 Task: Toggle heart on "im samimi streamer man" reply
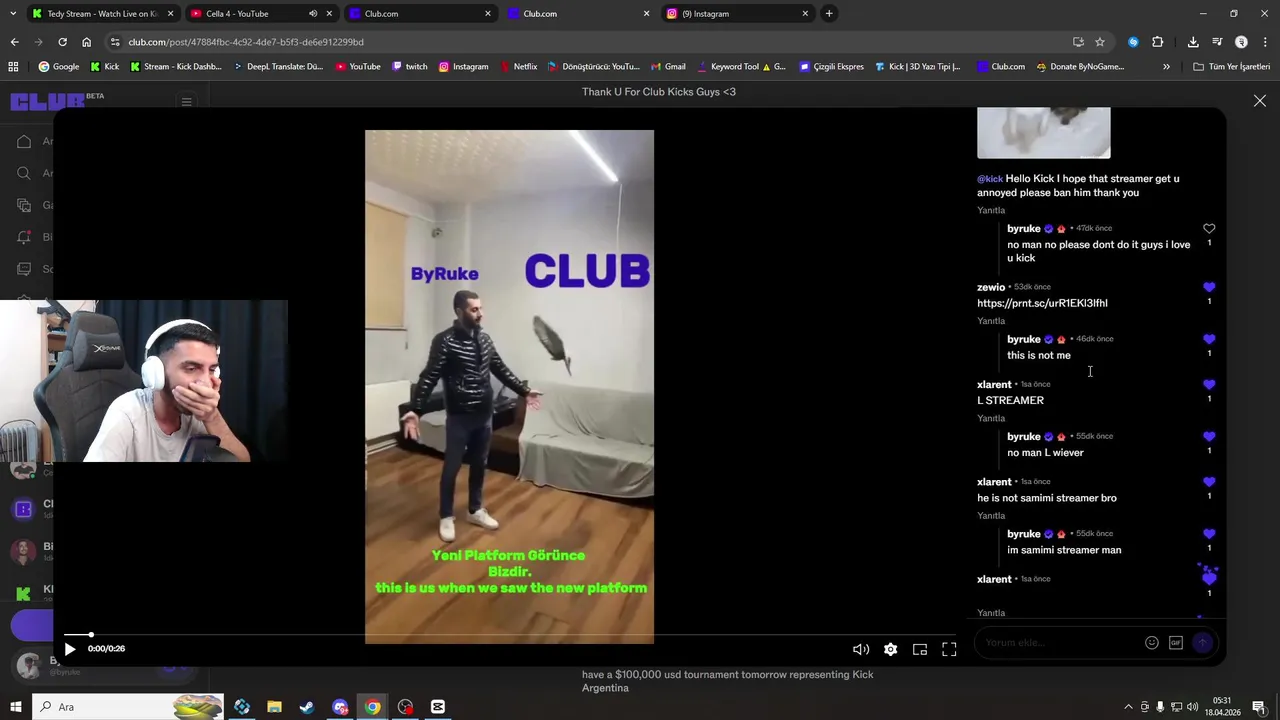tap(1209, 534)
